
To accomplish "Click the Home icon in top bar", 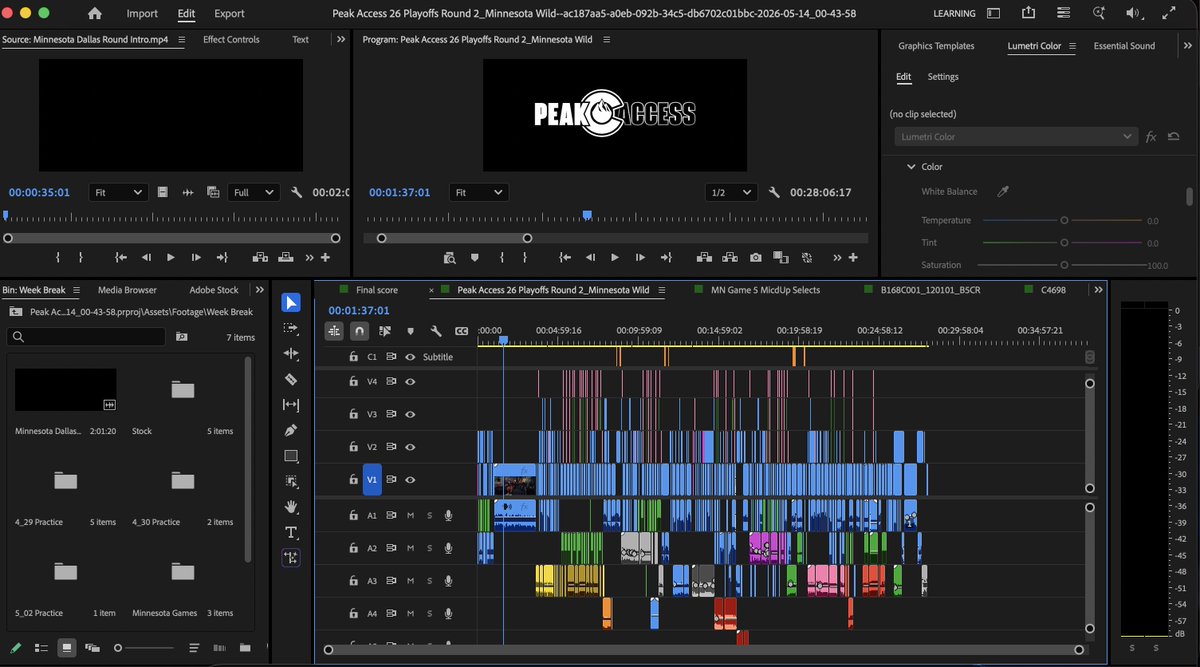I will [x=95, y=14].
